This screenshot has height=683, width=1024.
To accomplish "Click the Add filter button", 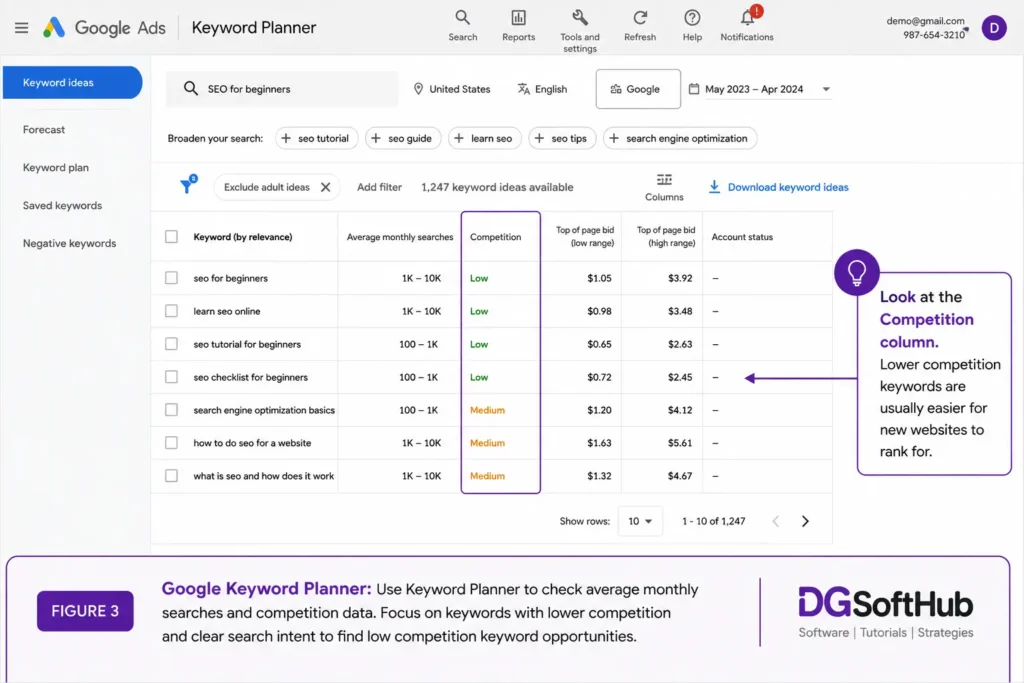I will (379, 187).
